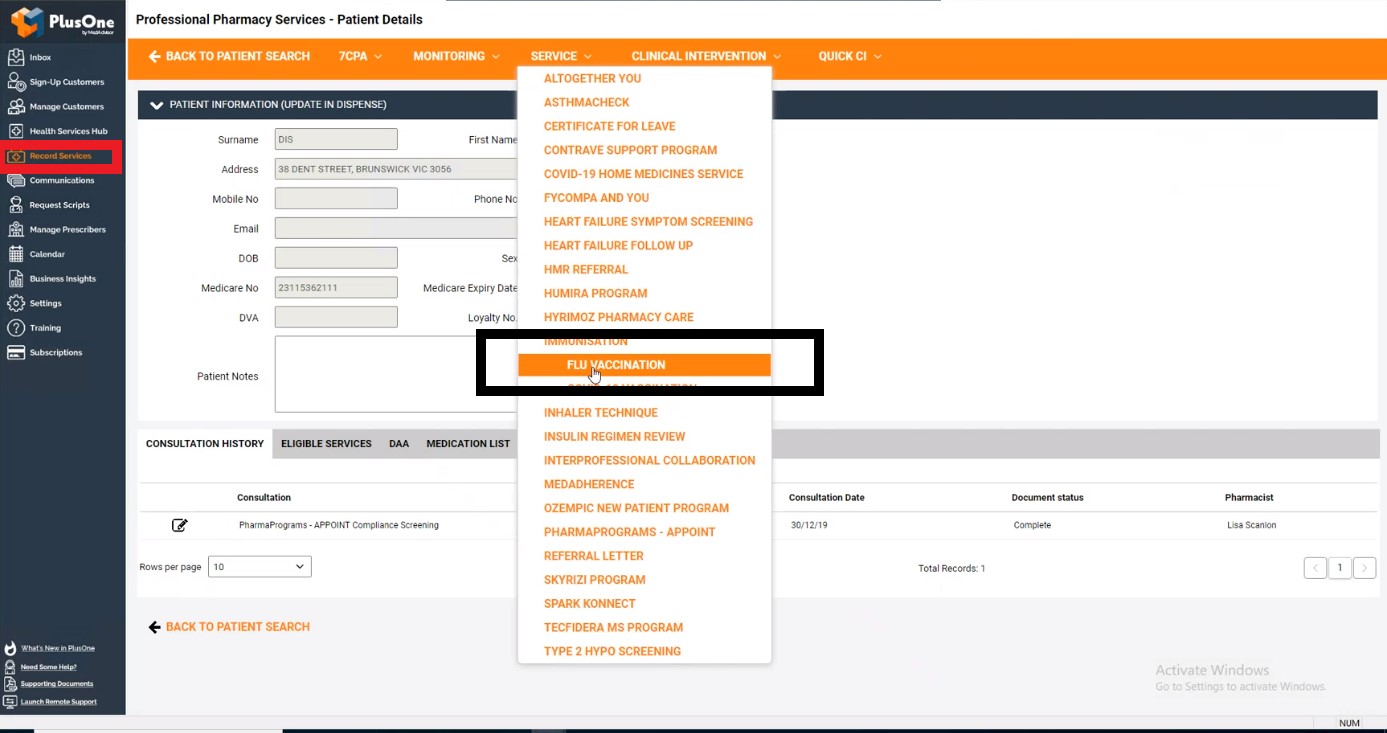Click the Business Insights chart icon
1387x733 pixels.
15,279
